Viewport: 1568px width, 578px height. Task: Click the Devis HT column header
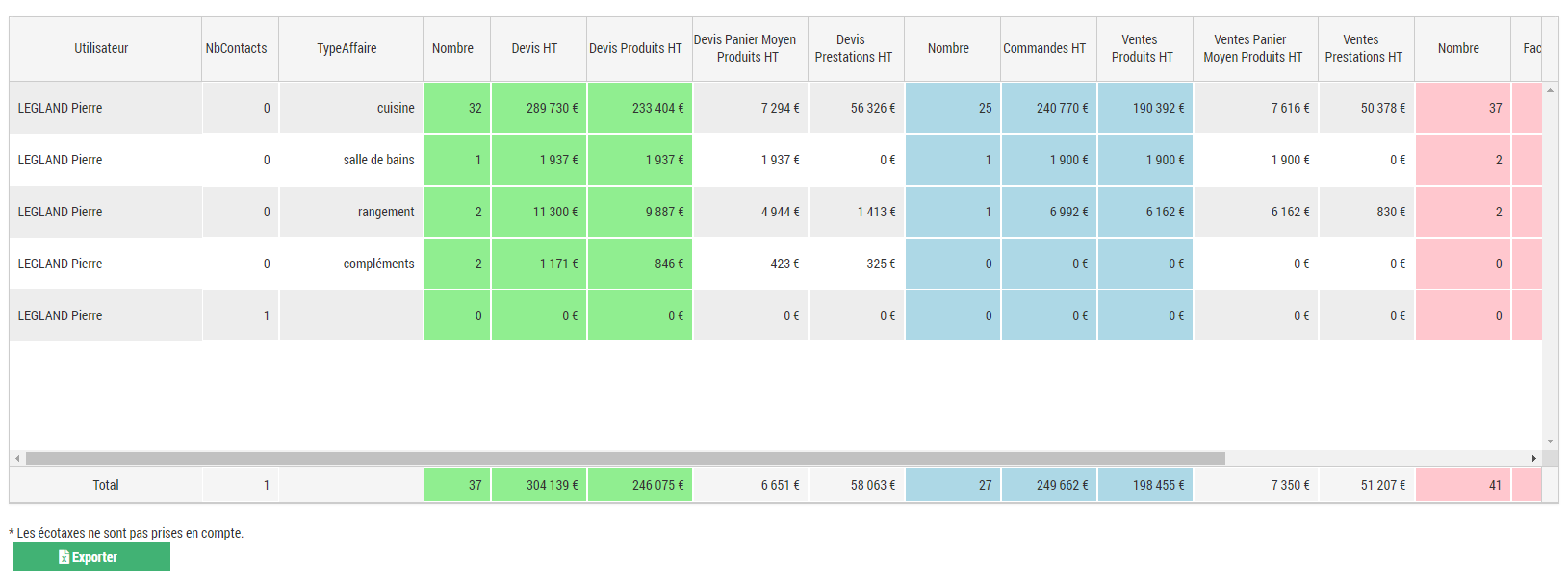[534, 48]
